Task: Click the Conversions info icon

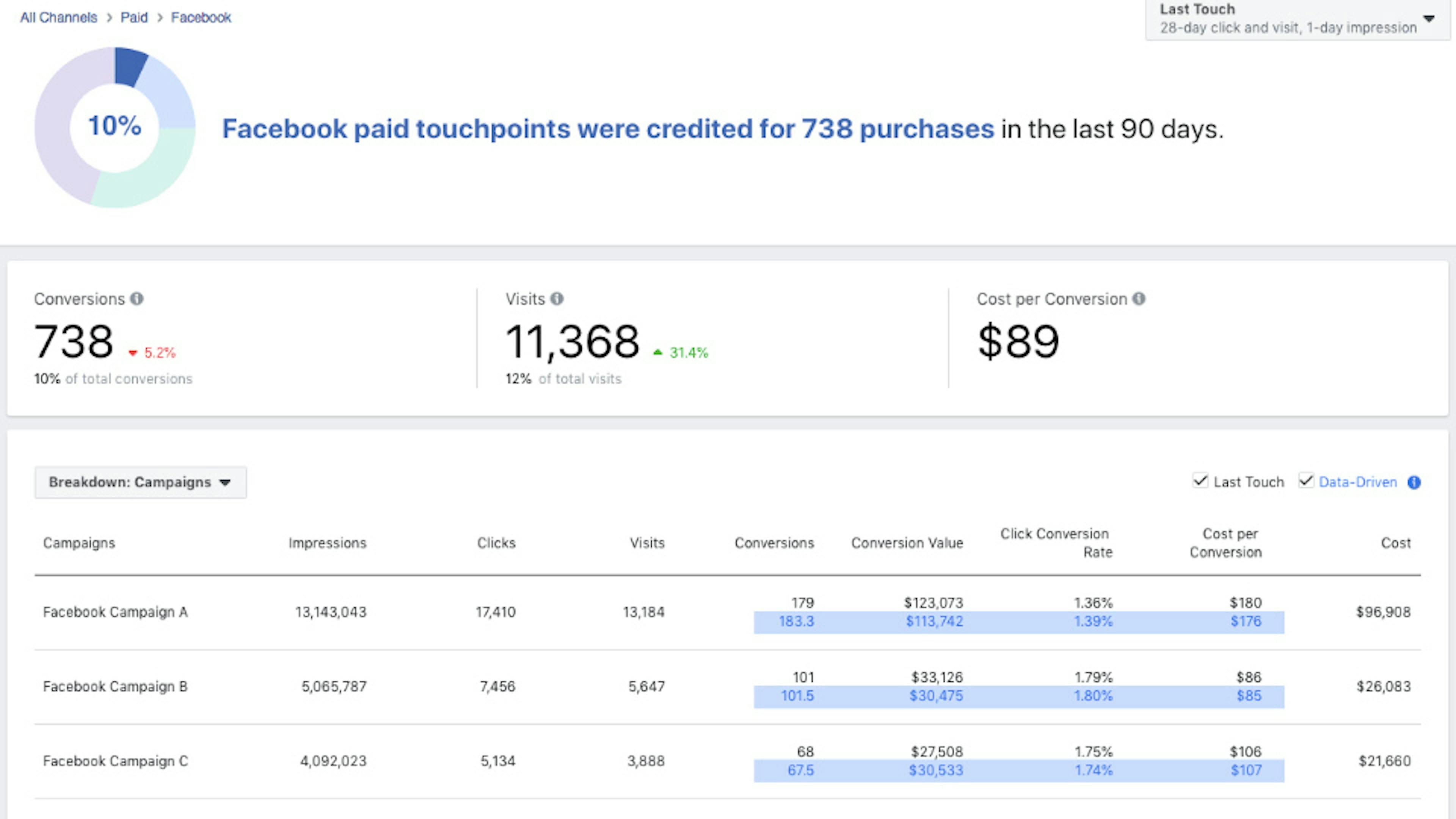Action: pos(137,298)
